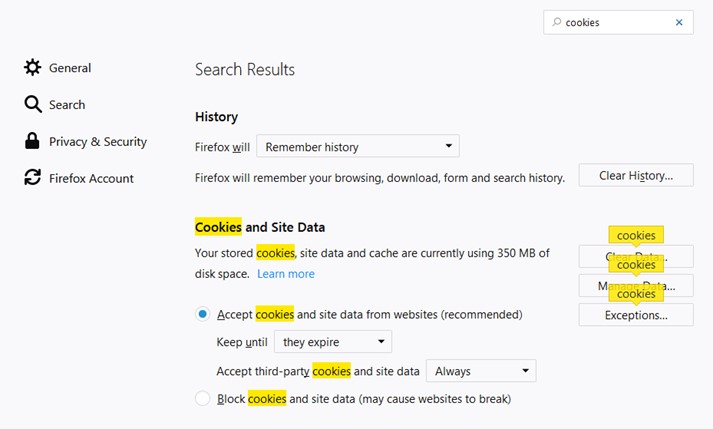Click the Clear History button
Screen dimensions: 713x429
(x=636, y=175)
